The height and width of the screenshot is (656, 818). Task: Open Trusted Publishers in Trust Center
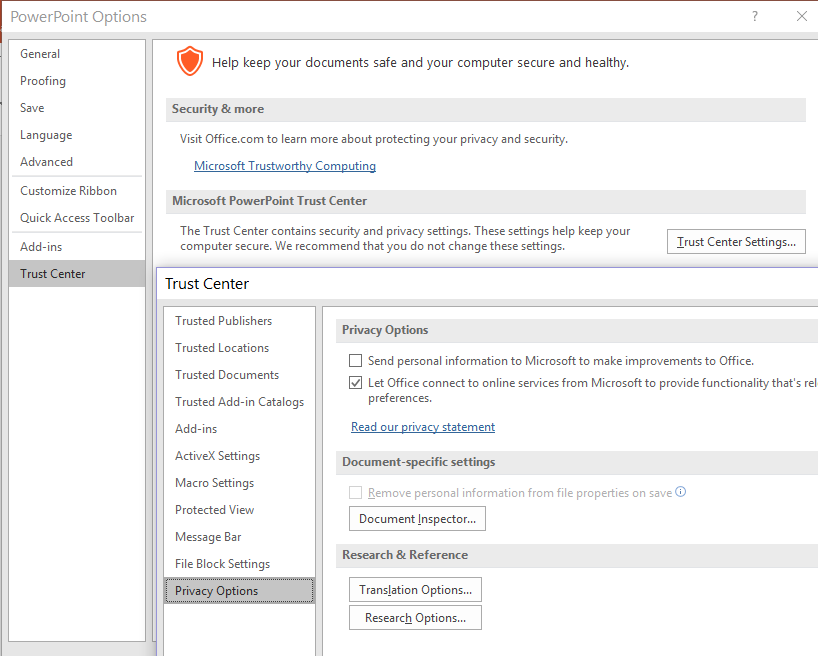coord(239,321)
